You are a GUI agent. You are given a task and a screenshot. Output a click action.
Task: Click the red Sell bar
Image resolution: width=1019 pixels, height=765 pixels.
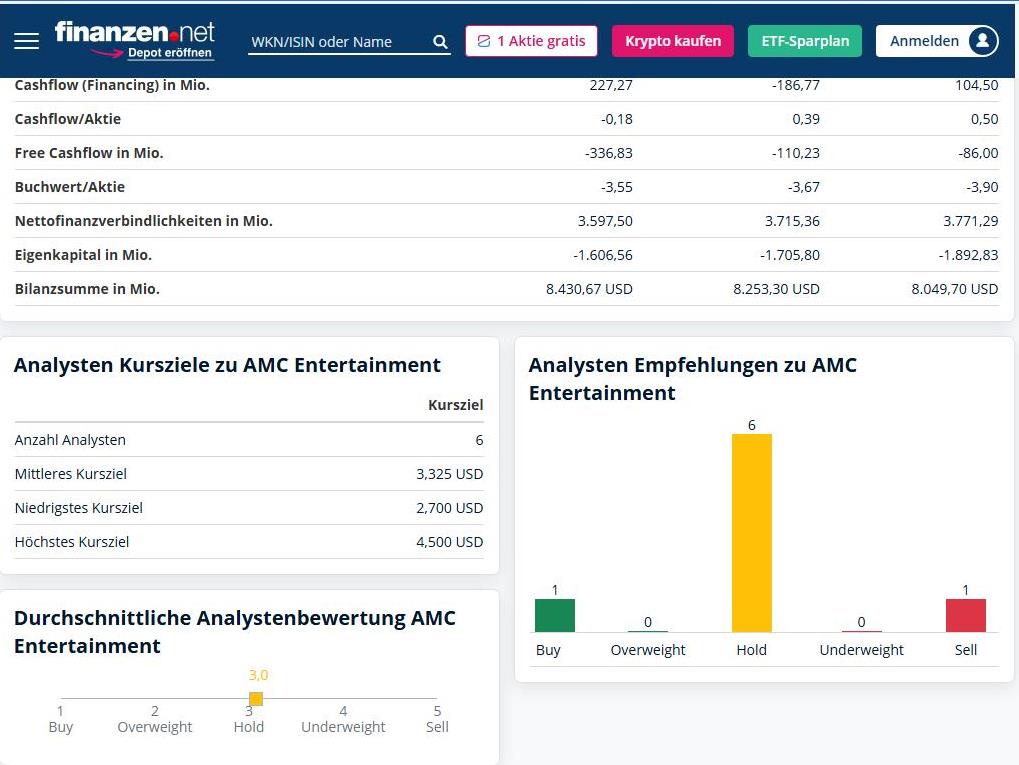[x=965, y=614]
